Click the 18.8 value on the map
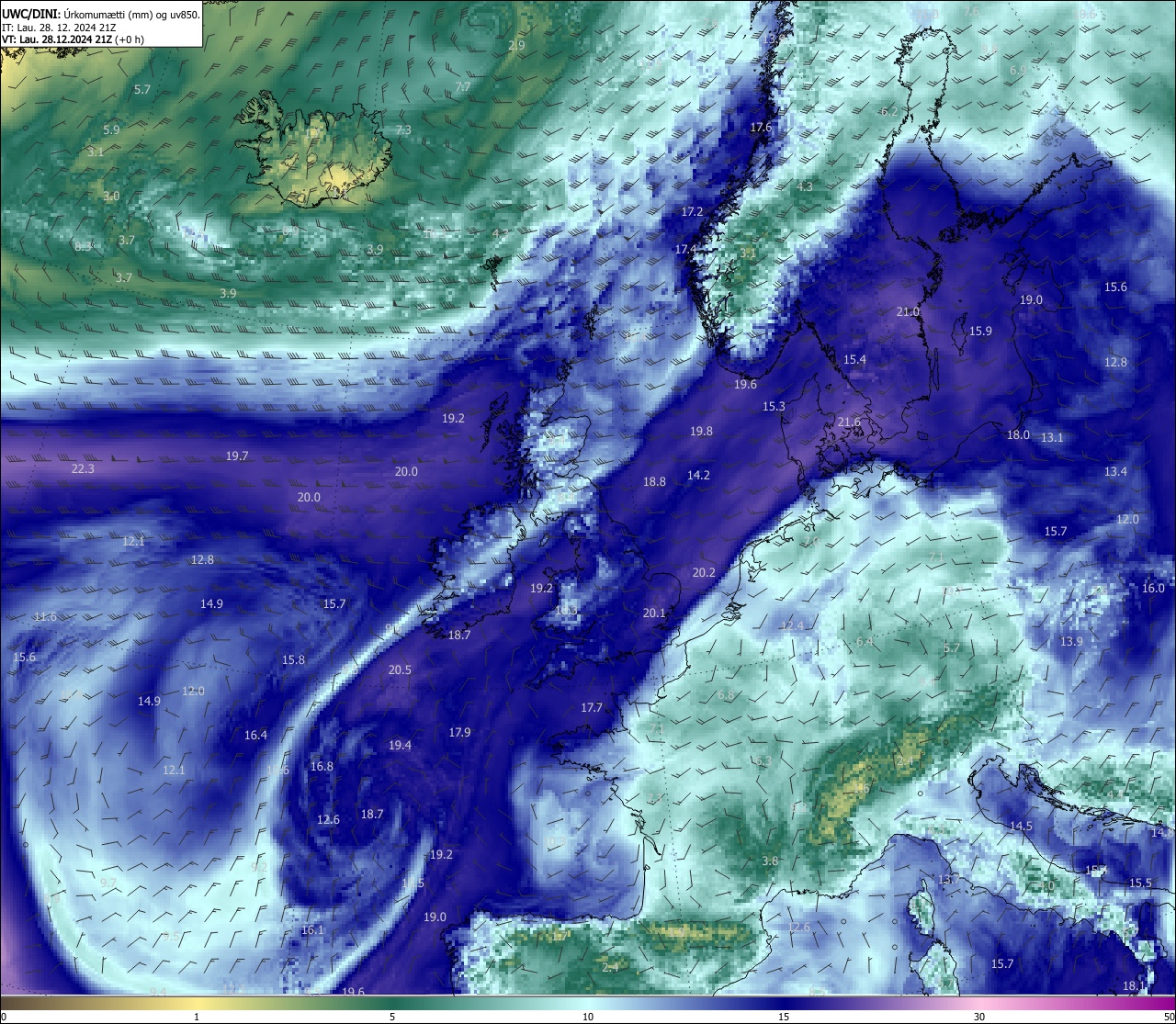This screenshot has width=1176, height=1024. coord(654,482)
